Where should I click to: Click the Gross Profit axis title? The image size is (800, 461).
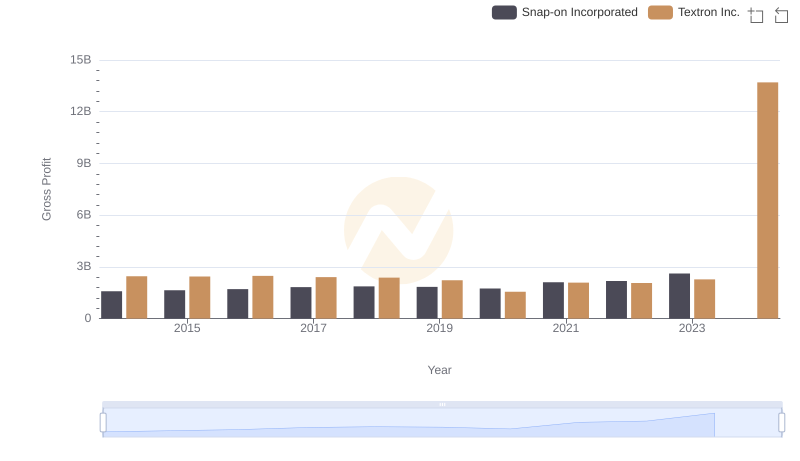tap(46, 189)
